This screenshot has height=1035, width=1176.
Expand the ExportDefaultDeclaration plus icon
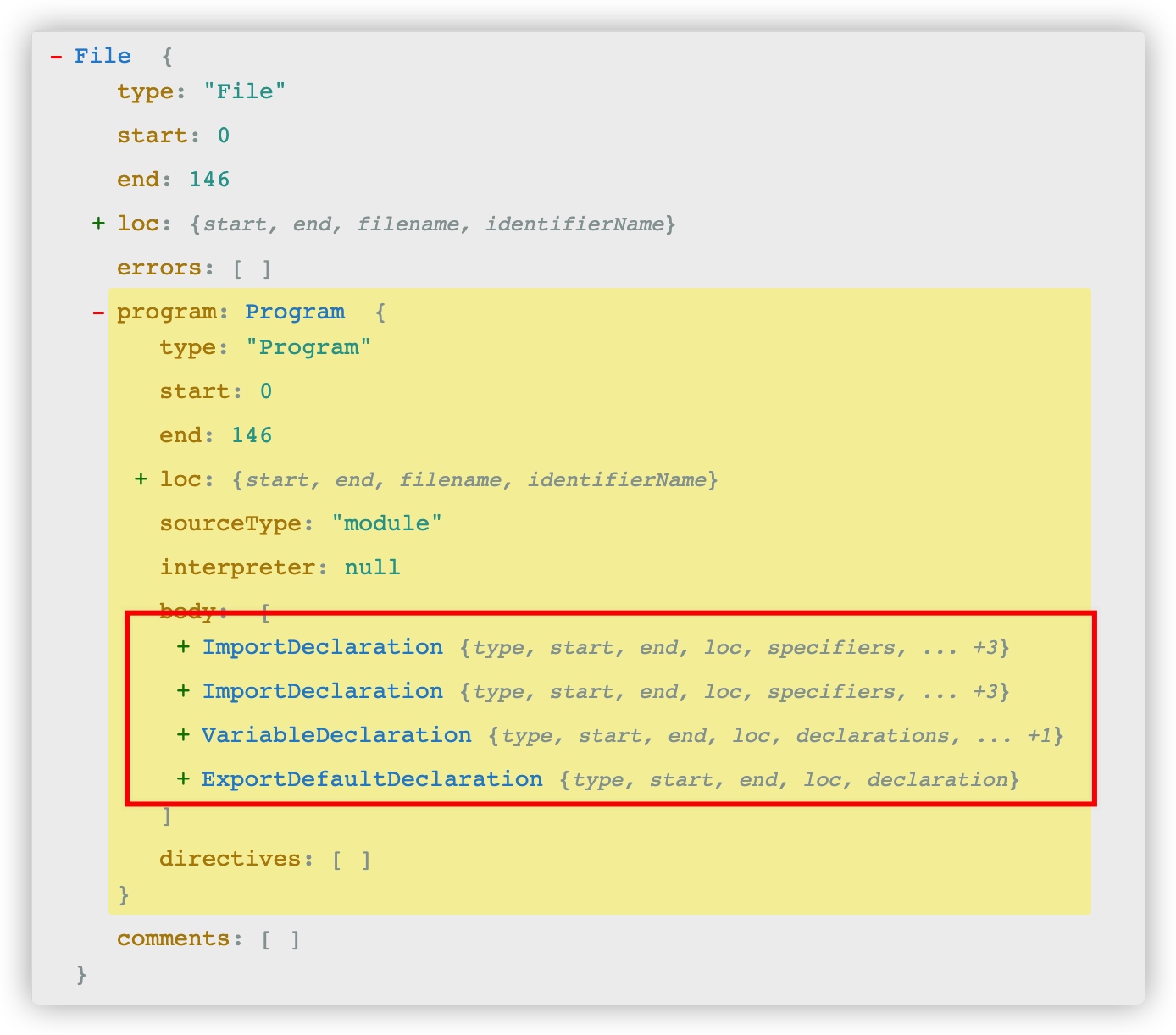pyautogui.click(x=183, y=779)
